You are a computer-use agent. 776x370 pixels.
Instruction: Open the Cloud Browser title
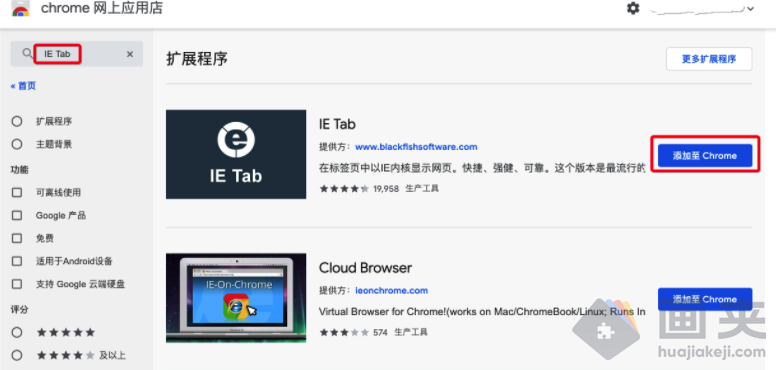pos(365,268)
